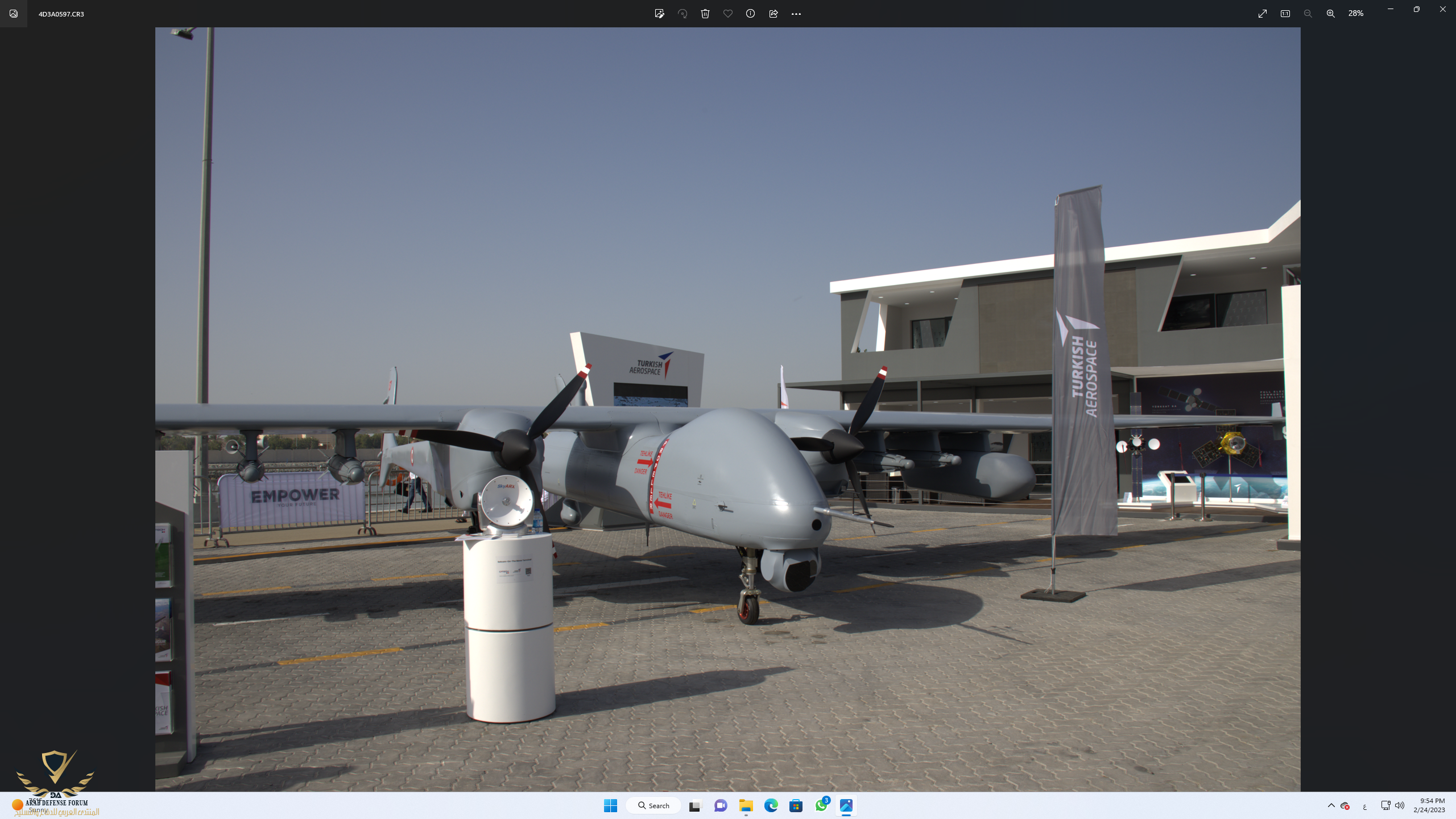Close the Photos window

(x=1443, y=9)
